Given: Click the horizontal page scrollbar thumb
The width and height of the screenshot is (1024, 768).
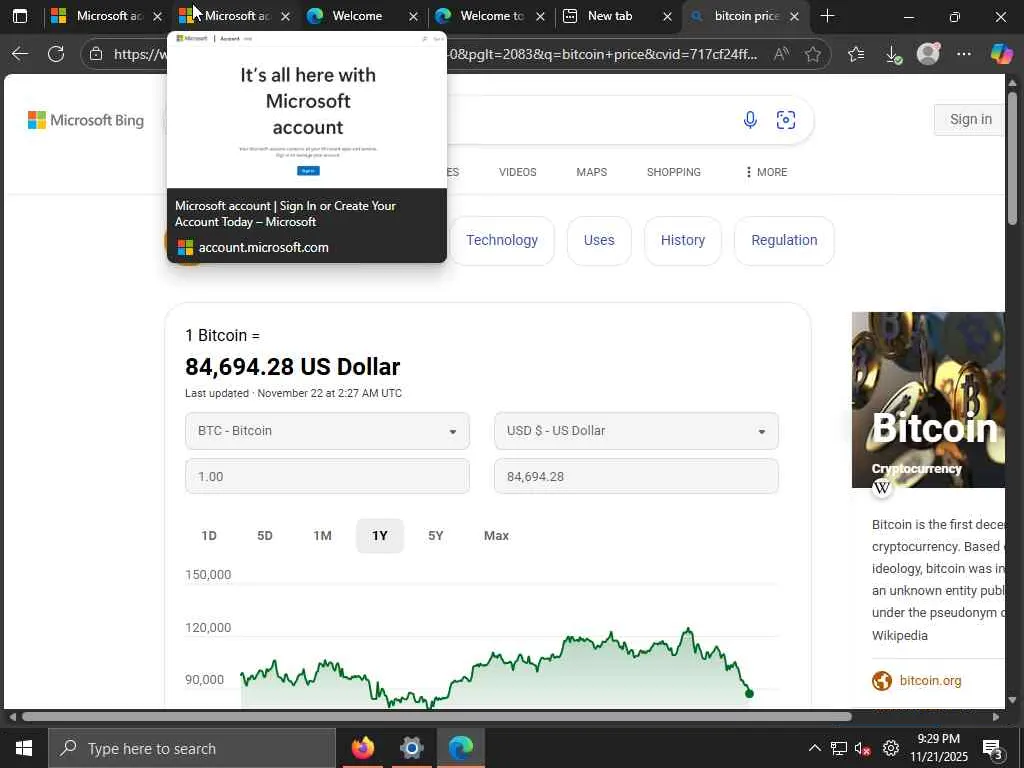Looking at the screenshot, I should point(437,716).
